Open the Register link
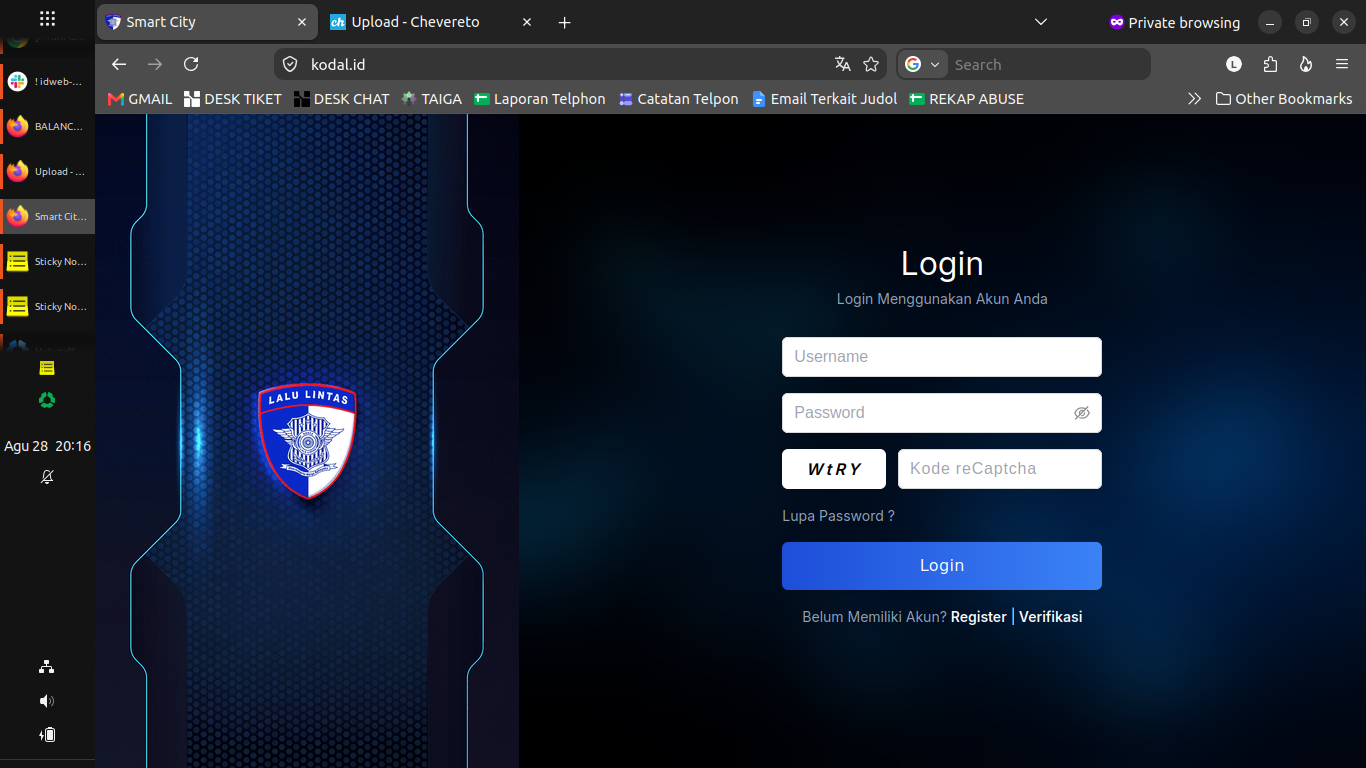Screen dimensions: 1366x768 [x=979, y=617]
